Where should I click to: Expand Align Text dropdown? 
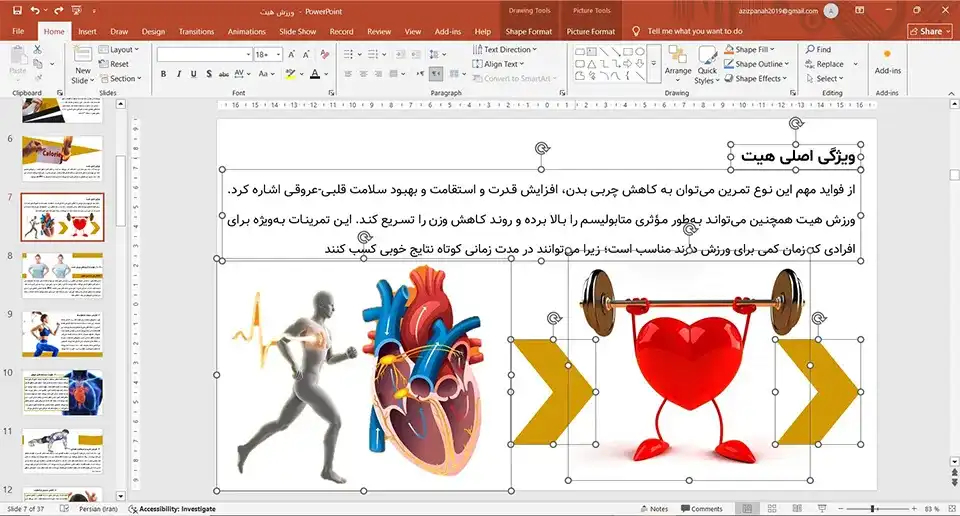(498, 64)
